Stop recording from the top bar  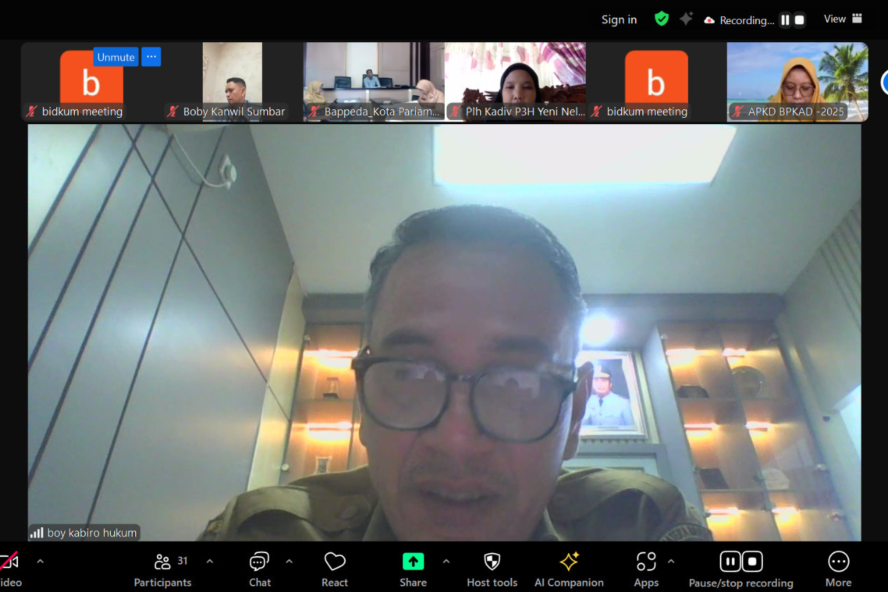pyautogui.click(x=799, y=20)
